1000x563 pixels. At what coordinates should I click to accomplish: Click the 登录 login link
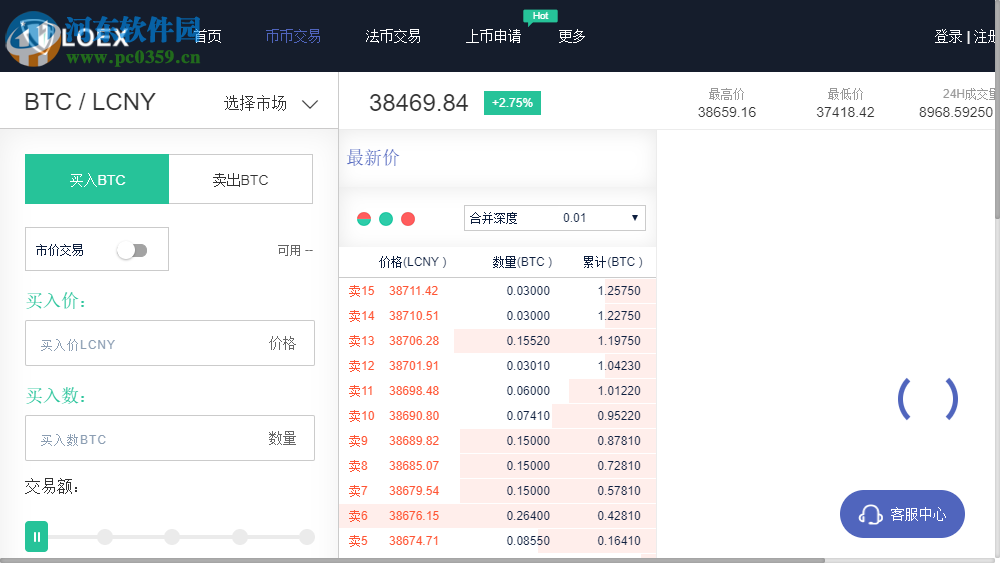(948, 36)
